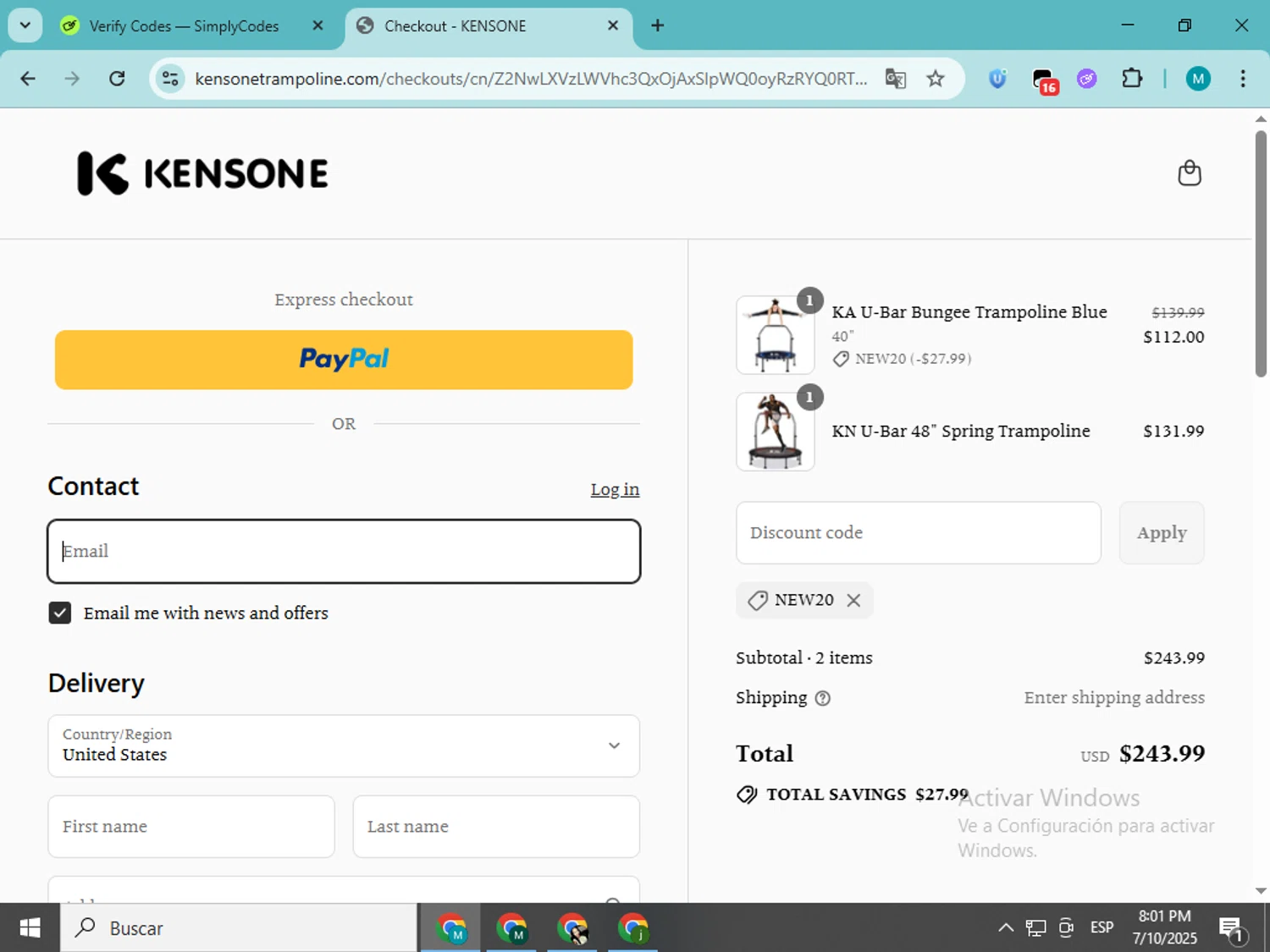
Task: Expand the Country/Region dropdown
Action: click(x=344, y=746)
